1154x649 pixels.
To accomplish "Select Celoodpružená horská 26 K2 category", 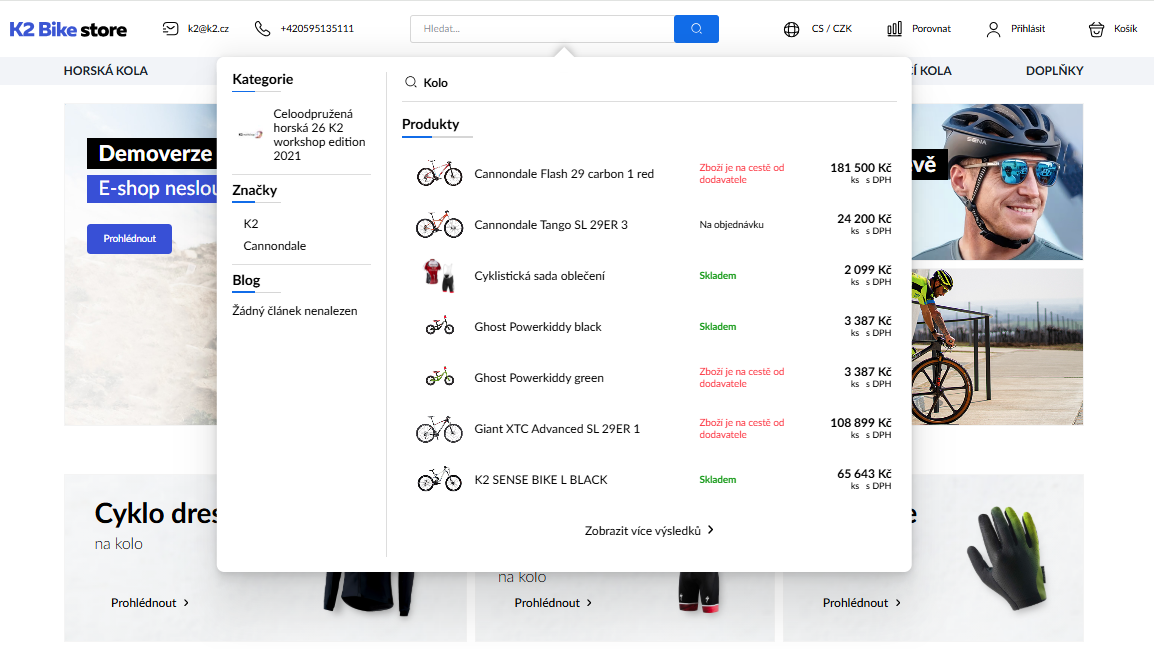I will (x=319, y=135).
